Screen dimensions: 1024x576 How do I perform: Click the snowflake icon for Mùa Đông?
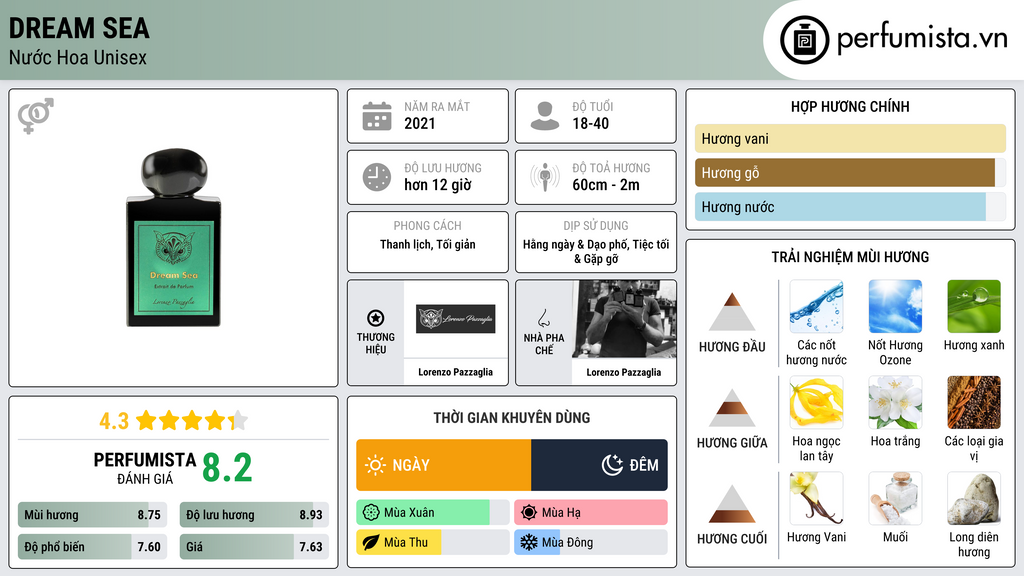[x=529, y=543]
